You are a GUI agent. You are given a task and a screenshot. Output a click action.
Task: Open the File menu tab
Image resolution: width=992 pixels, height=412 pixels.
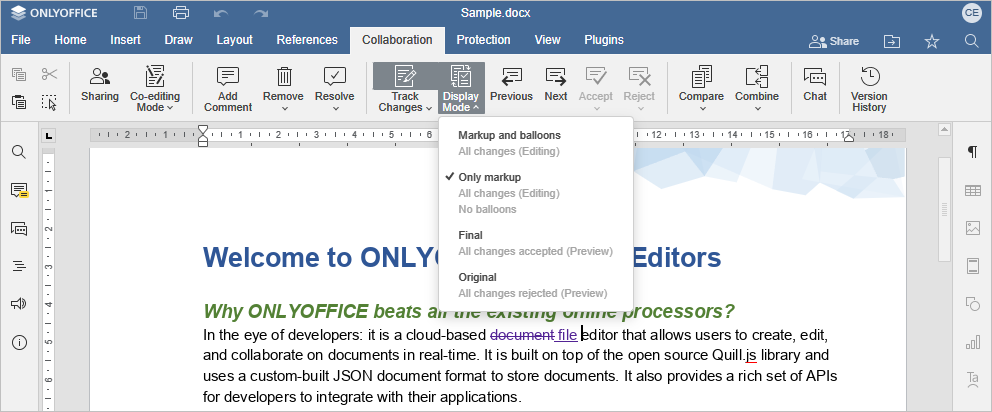tap(21, 40)
